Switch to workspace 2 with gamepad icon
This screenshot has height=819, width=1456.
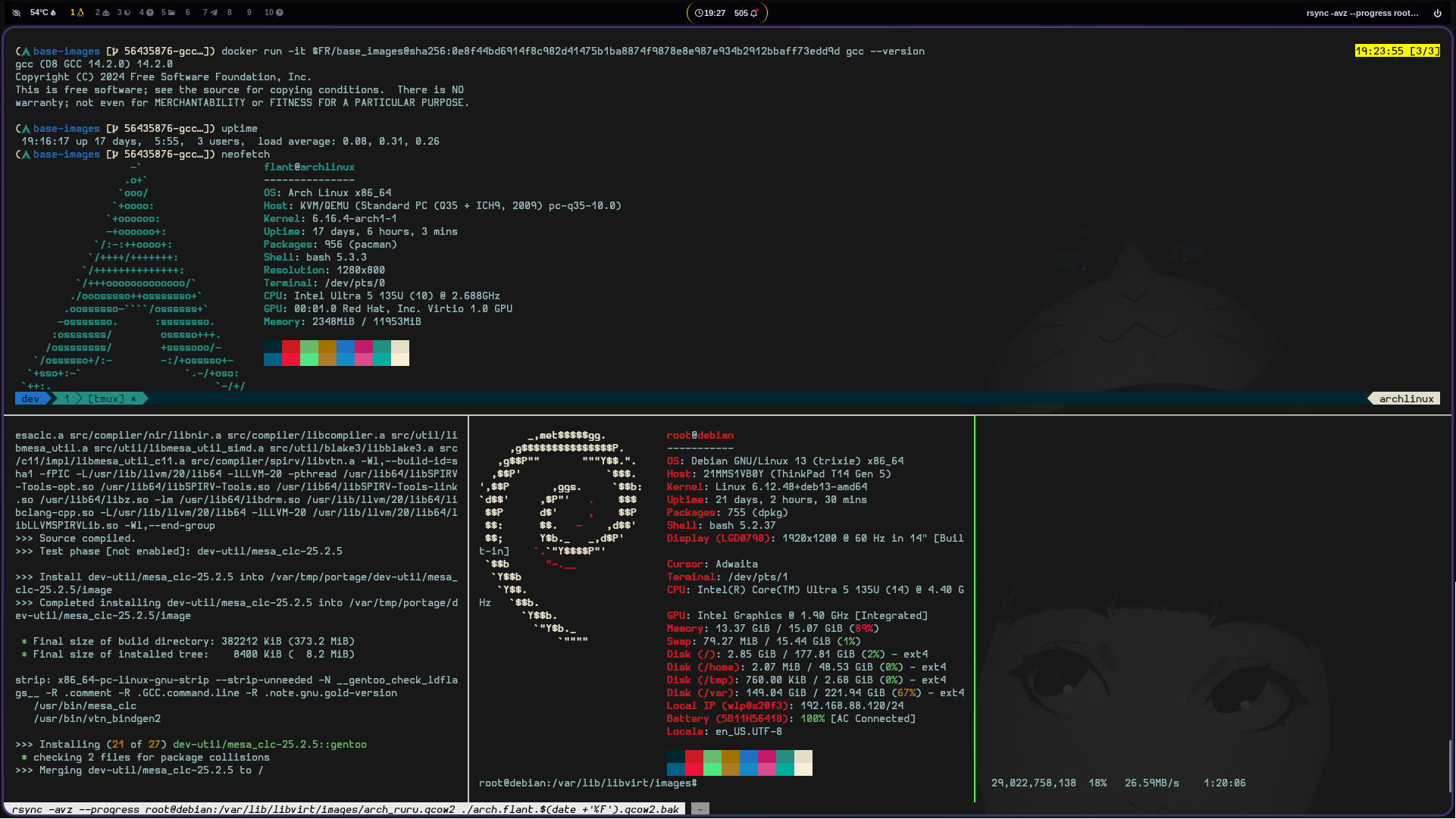pyautogui.click(x=102, y=13)
